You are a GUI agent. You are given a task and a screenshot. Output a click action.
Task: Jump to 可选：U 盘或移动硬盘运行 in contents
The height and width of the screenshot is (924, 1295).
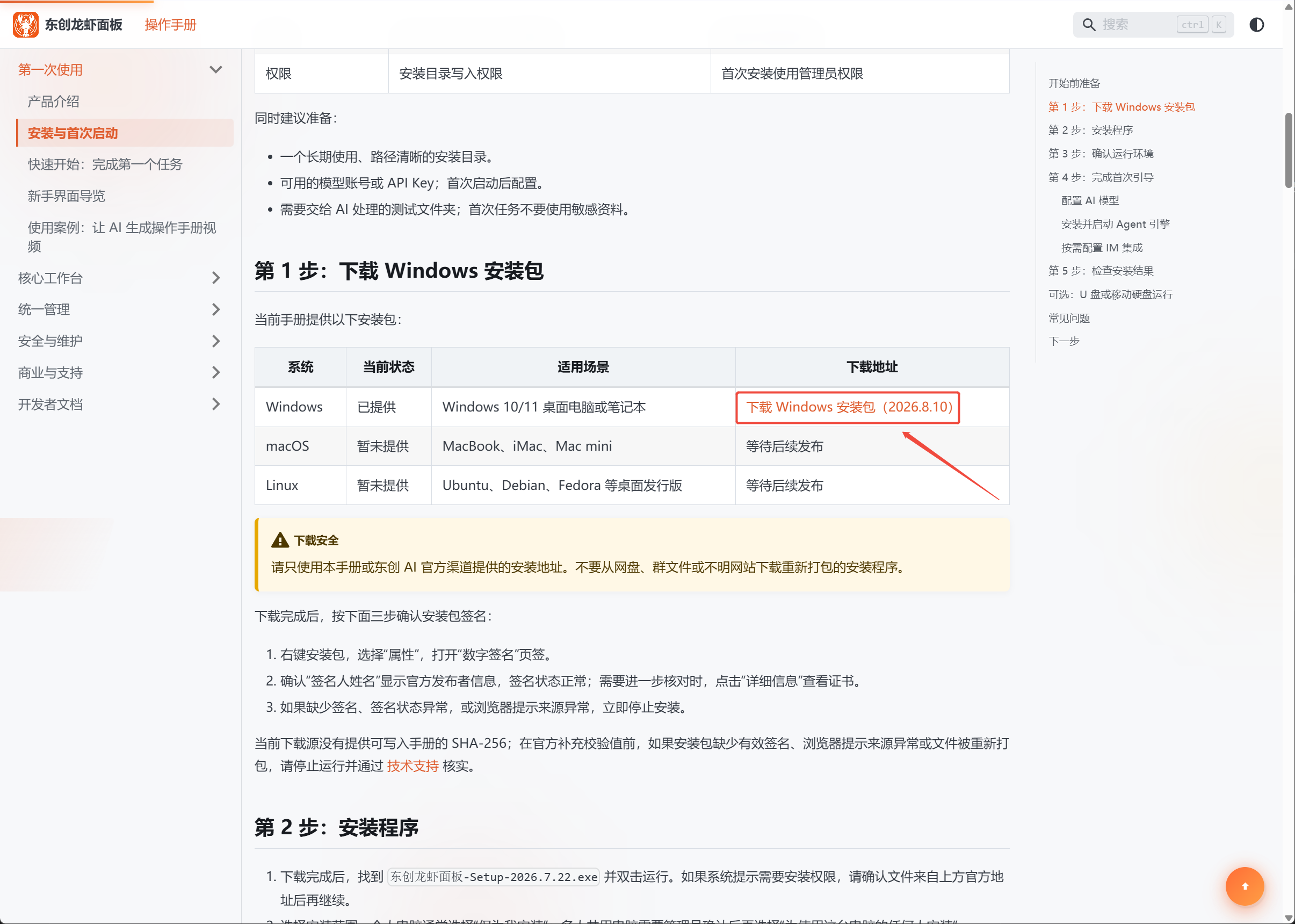[1110, 294]
